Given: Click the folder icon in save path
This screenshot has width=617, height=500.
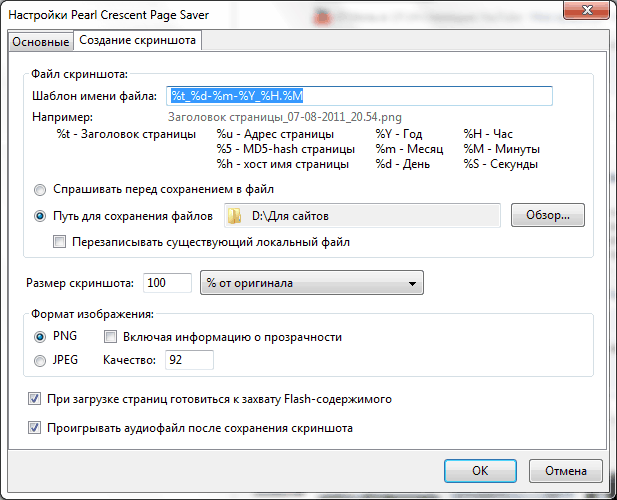Looking at the screenshot, I should [235, 216].
